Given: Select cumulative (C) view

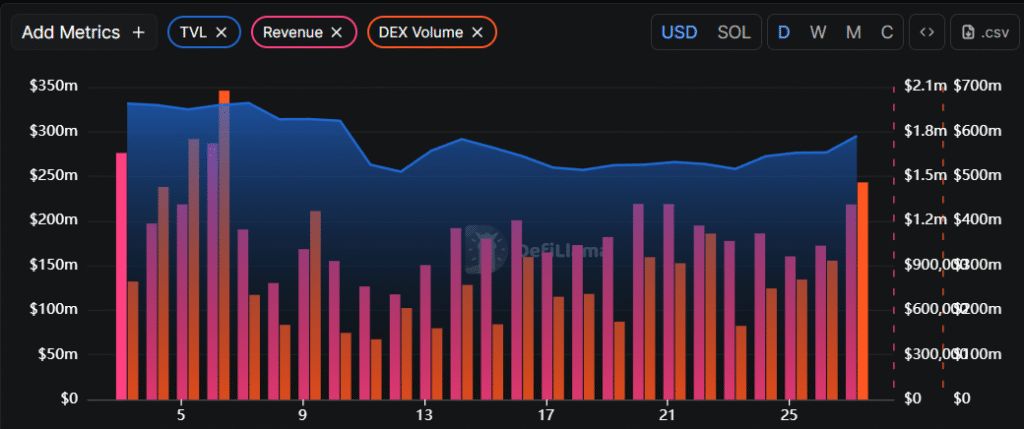Looking at the screenshot, I should tap(886, 32).
